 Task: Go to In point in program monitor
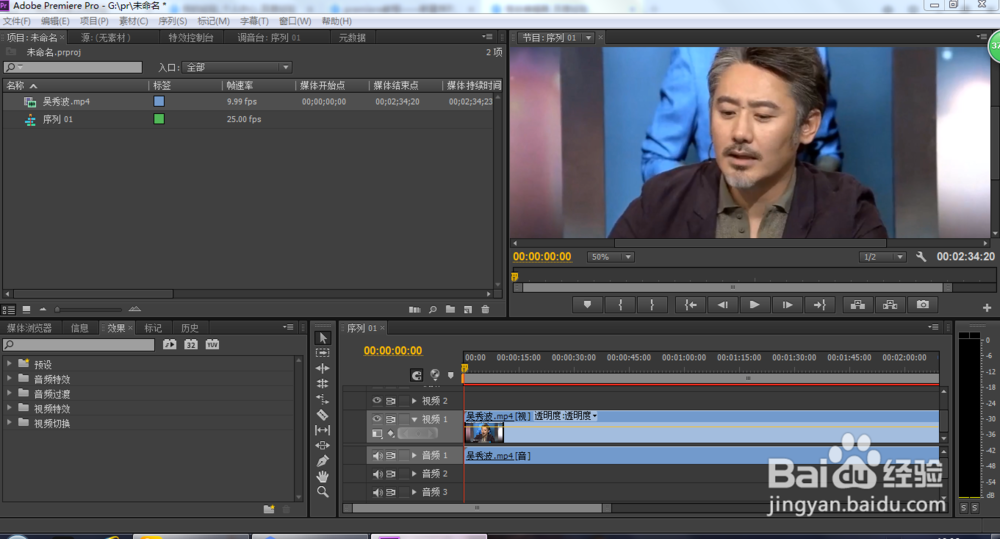[x=691, y=305]
